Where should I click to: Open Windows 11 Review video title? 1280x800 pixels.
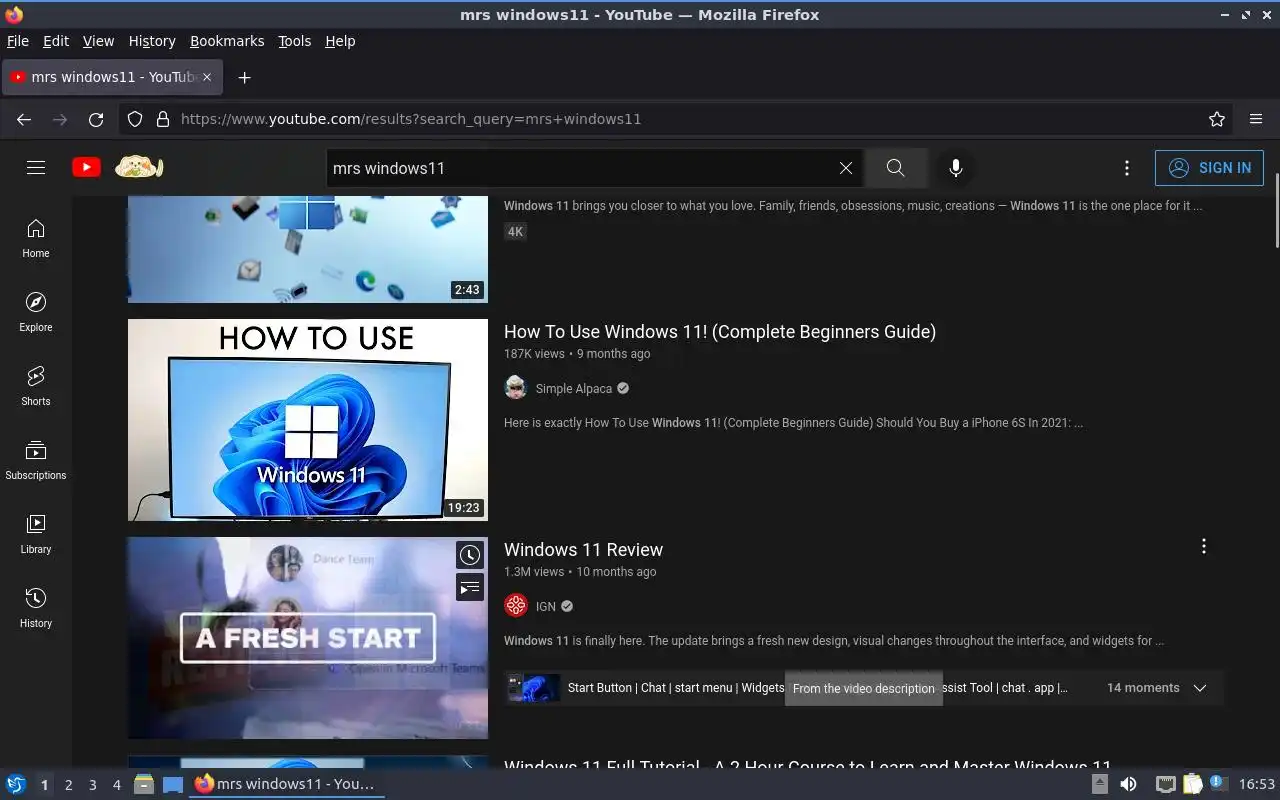click(583, 550)
